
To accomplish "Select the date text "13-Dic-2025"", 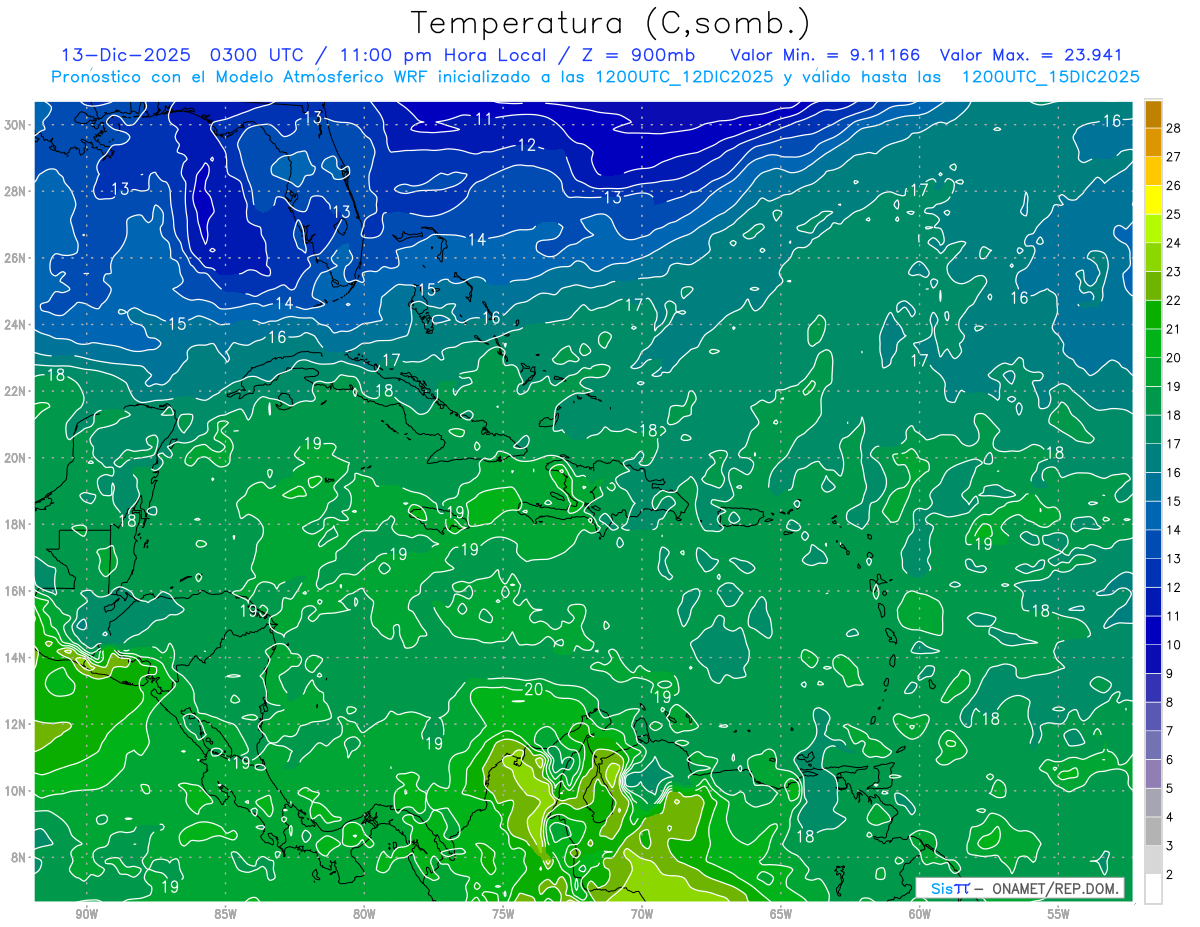I will pos(127,55).
